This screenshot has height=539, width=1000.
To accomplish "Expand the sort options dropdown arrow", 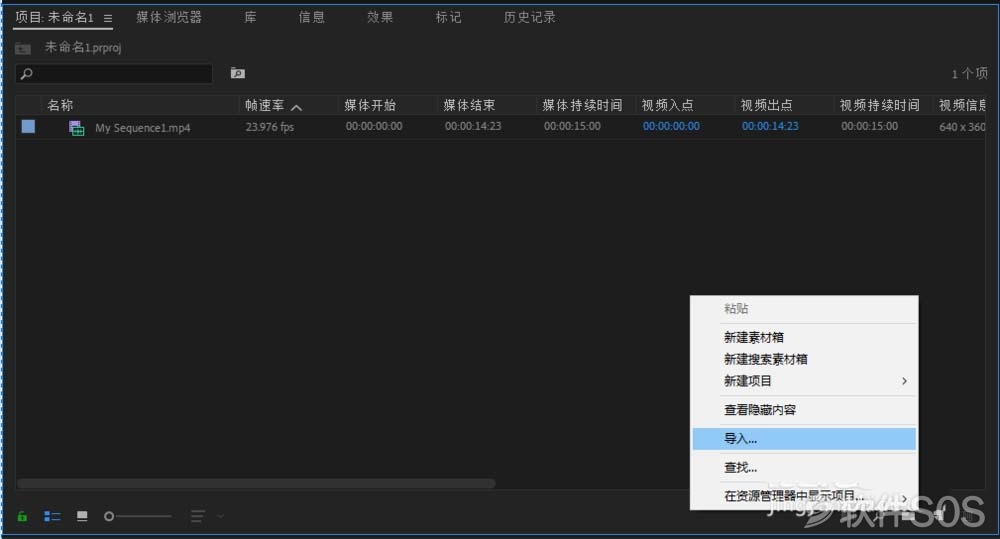I will pos(221,516).
